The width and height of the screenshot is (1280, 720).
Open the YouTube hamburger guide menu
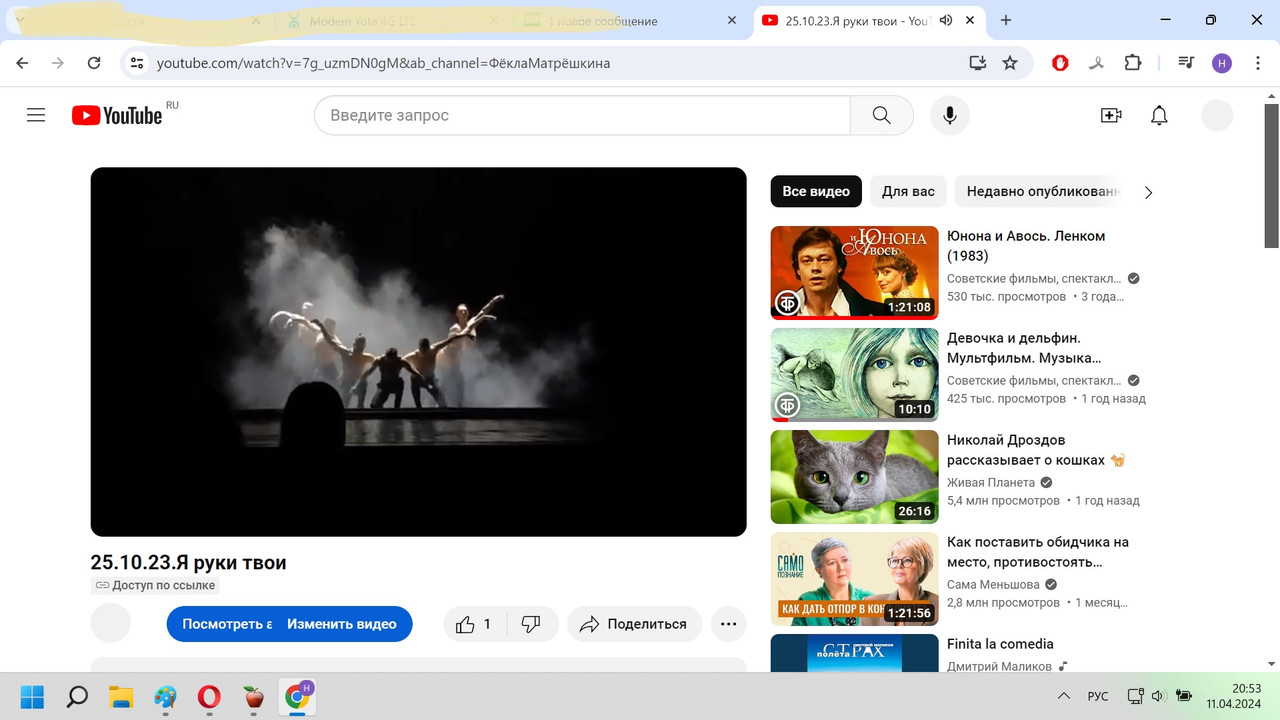click(x=36, y=115)
